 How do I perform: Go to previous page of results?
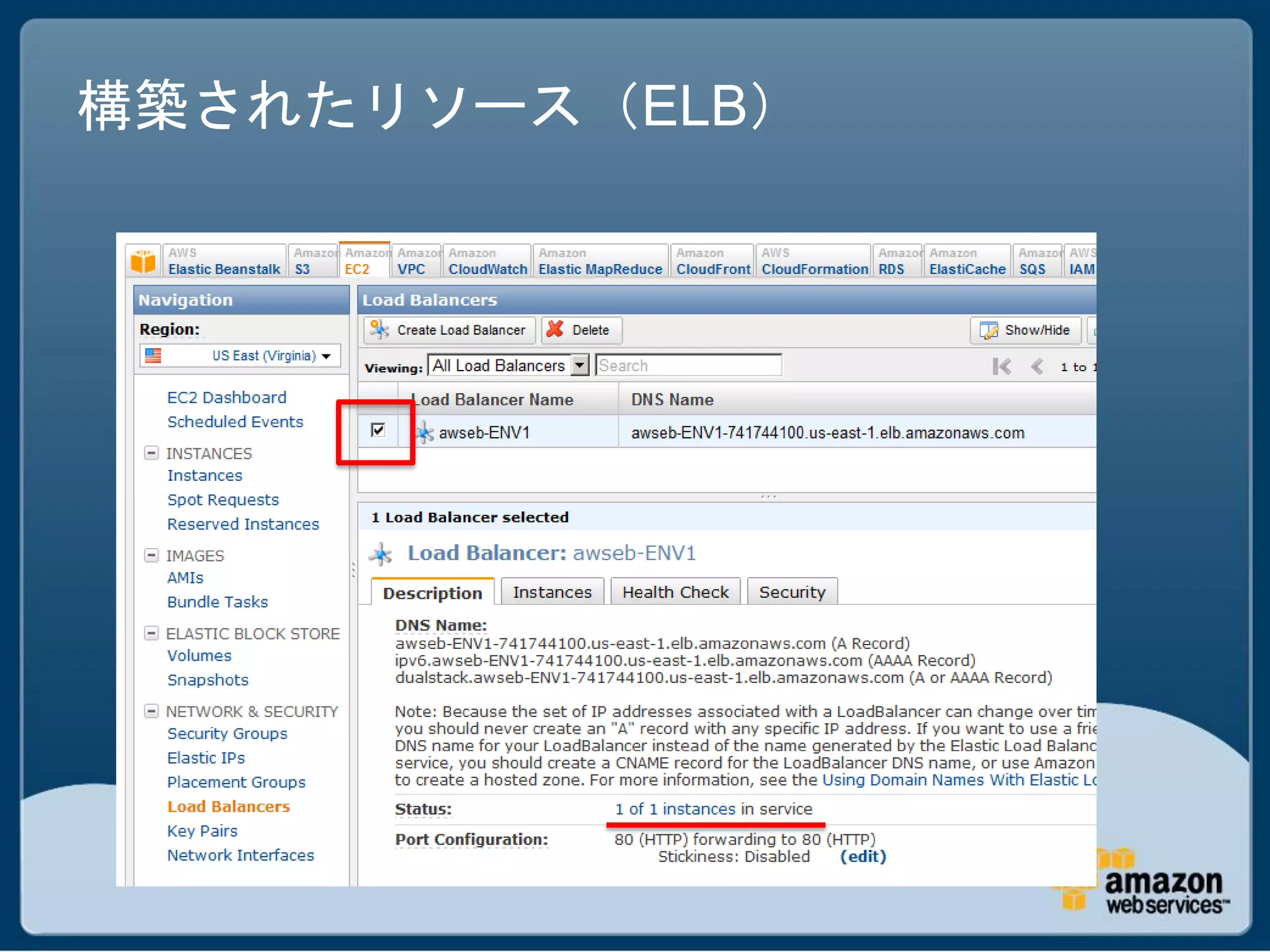tap(1037, 366)
